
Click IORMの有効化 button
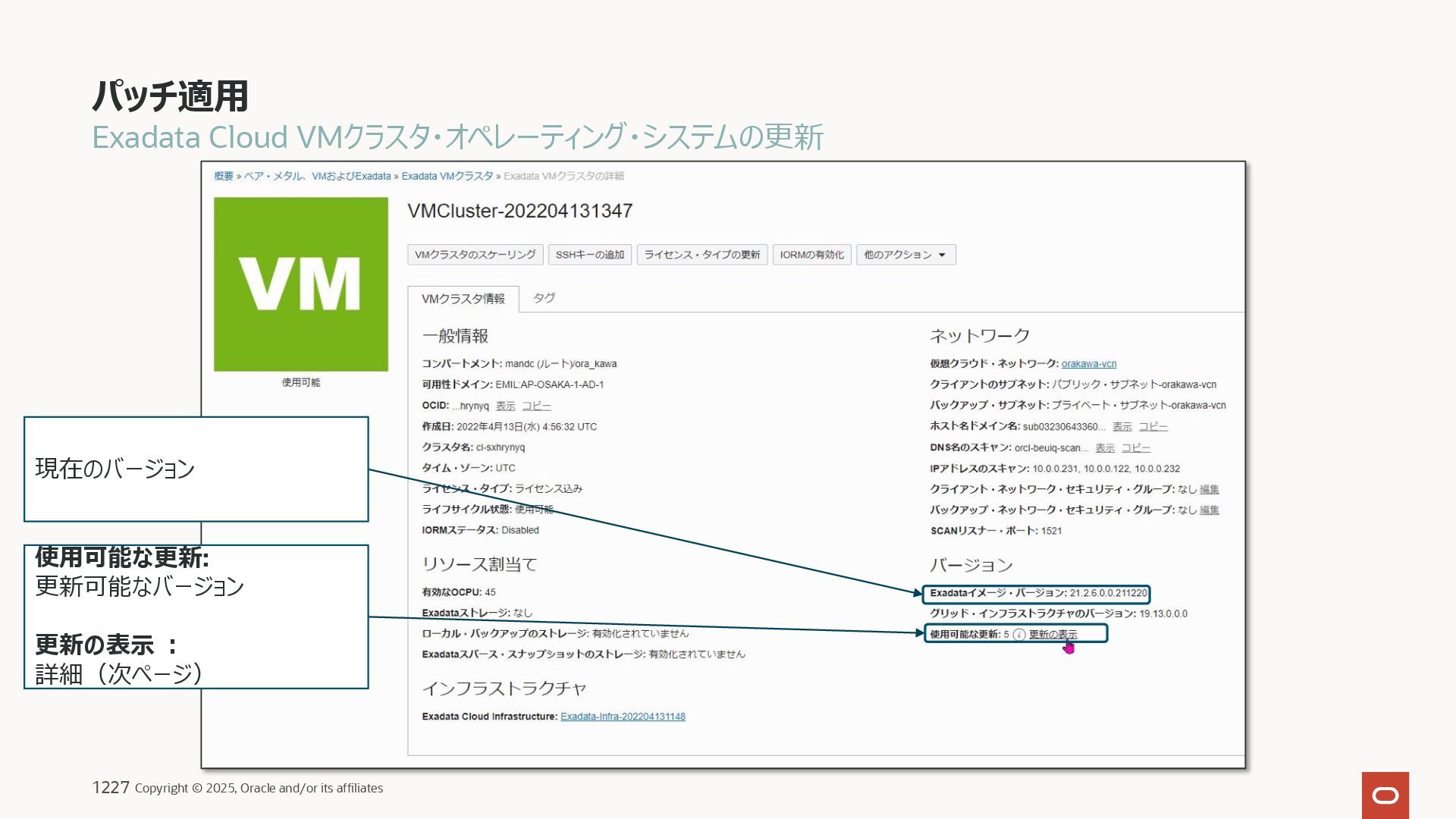click(x=811, y=255)
